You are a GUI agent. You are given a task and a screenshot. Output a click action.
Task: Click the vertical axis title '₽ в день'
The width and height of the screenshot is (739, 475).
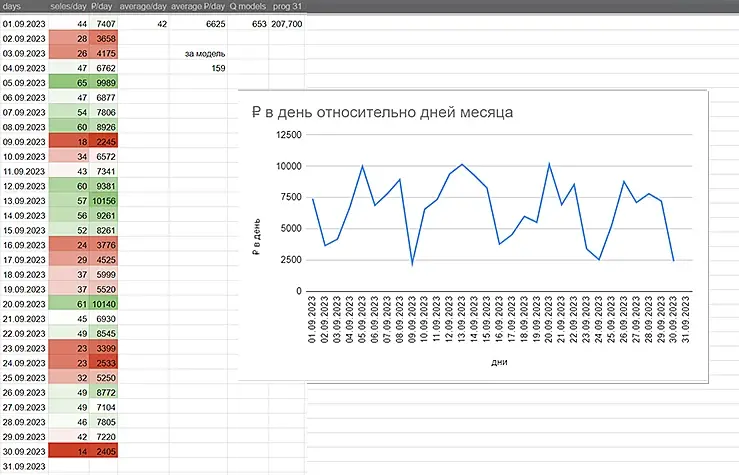(x=256, y=237)
